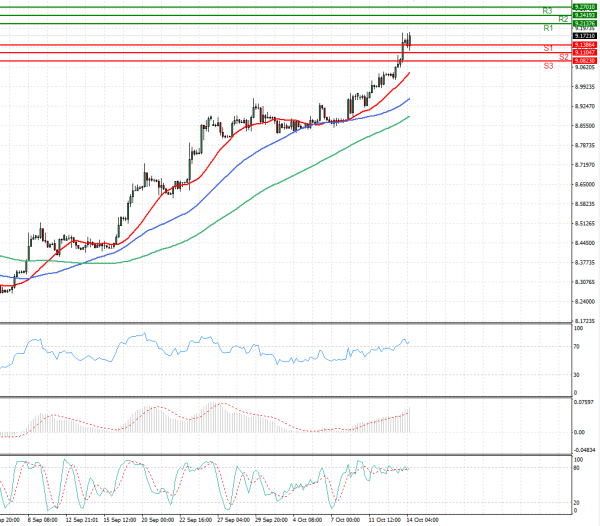Select the red 9.08230 price tag
The height and width of the screenshot is (526, 600).
pyautogui.click(x=585, y=61)
